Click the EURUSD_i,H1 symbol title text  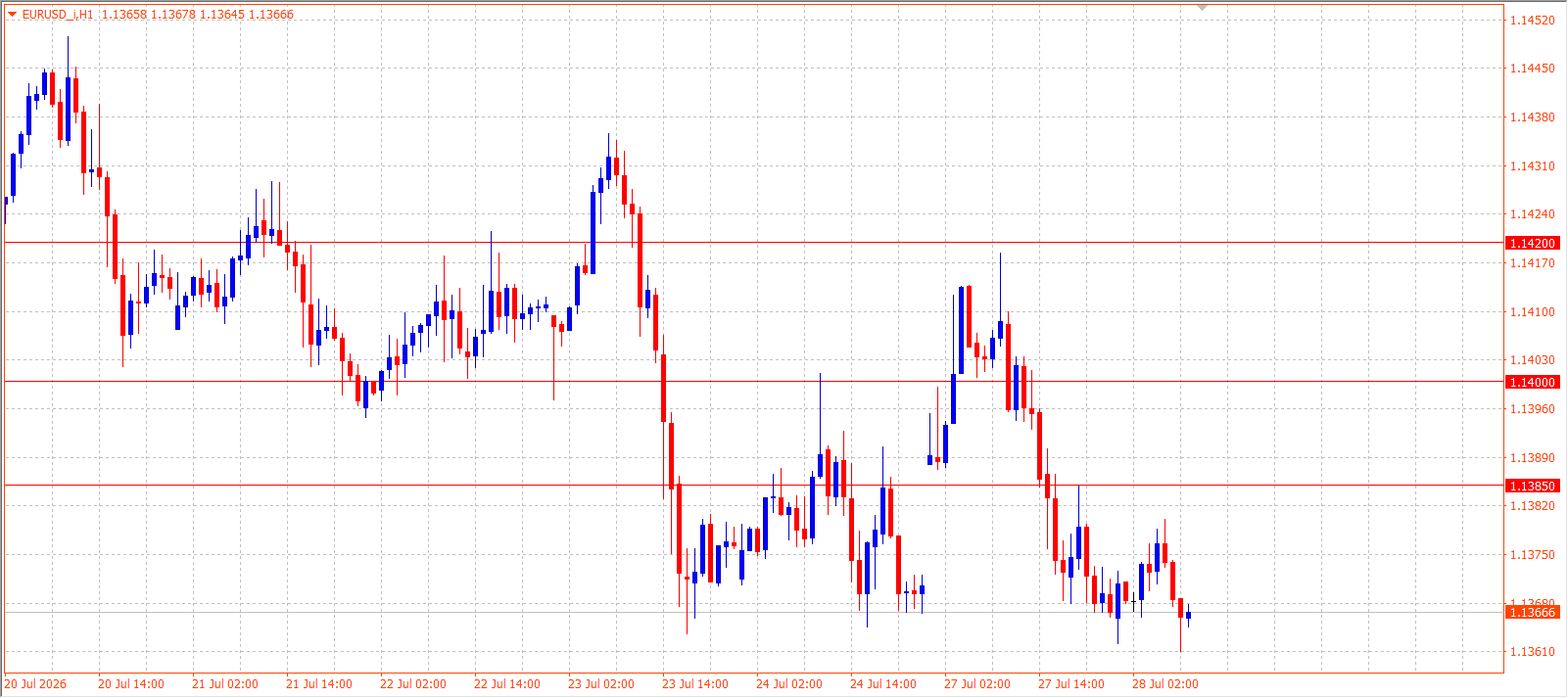coord(59,15)
